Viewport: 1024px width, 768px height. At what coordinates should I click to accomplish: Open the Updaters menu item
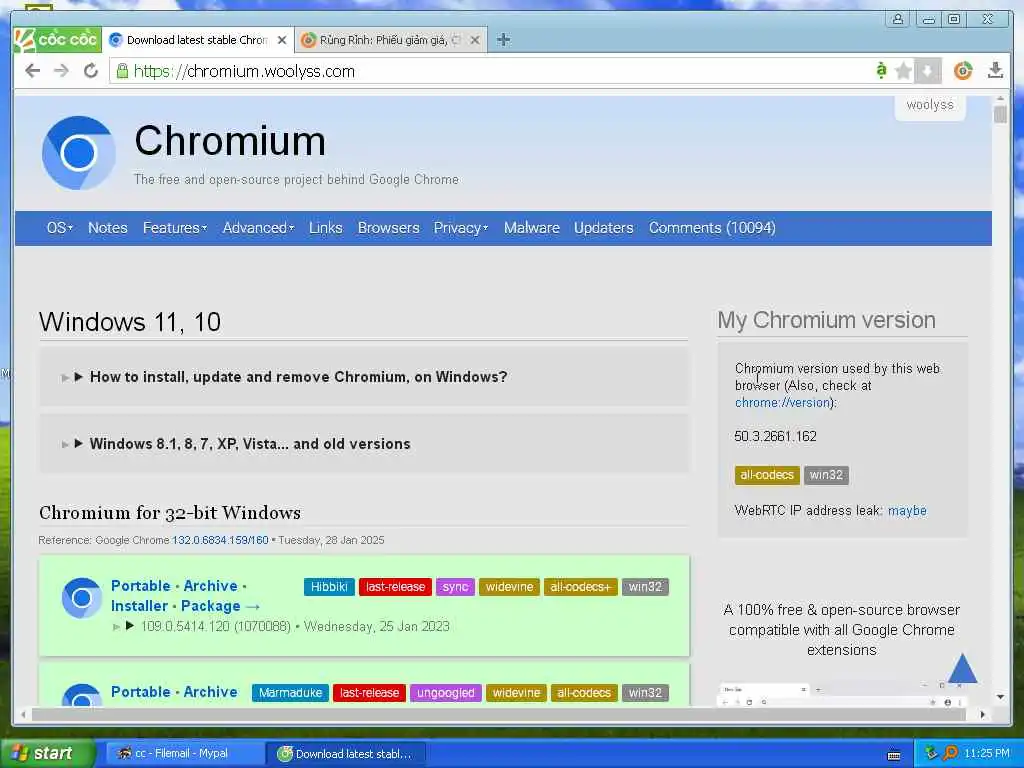click(603, 228)
